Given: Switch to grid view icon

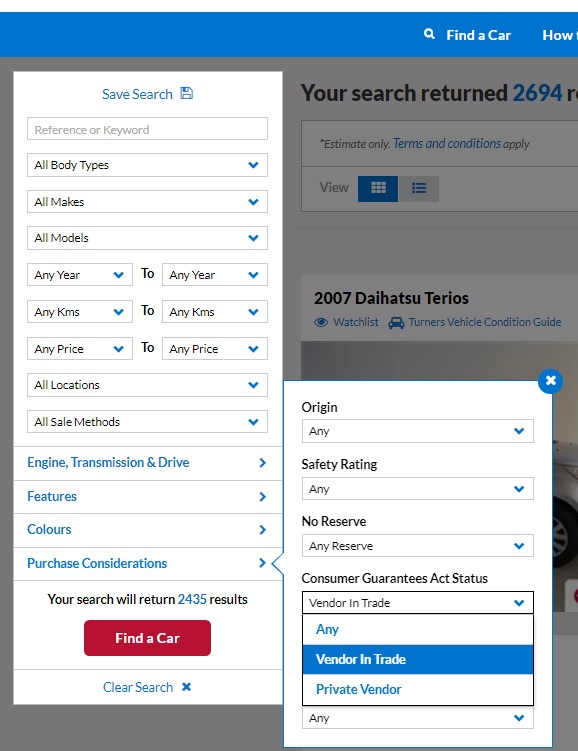Looking at the screenshot, I should 378,188.
